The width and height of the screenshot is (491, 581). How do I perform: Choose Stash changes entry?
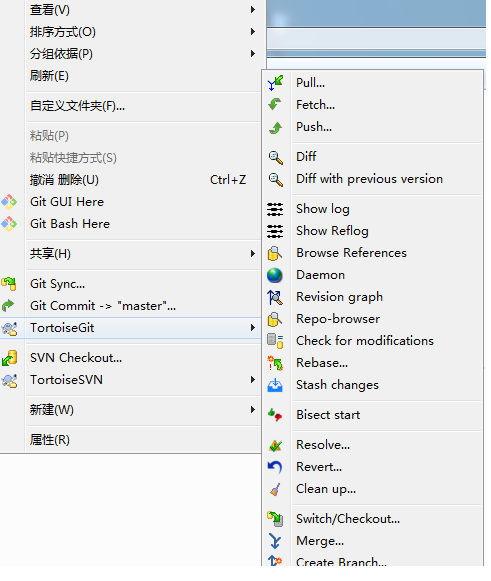click(373, 385)
